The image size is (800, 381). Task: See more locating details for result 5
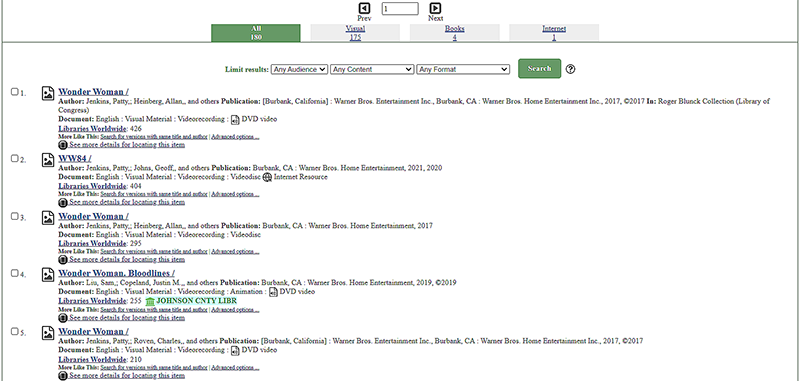pos(127,376)
